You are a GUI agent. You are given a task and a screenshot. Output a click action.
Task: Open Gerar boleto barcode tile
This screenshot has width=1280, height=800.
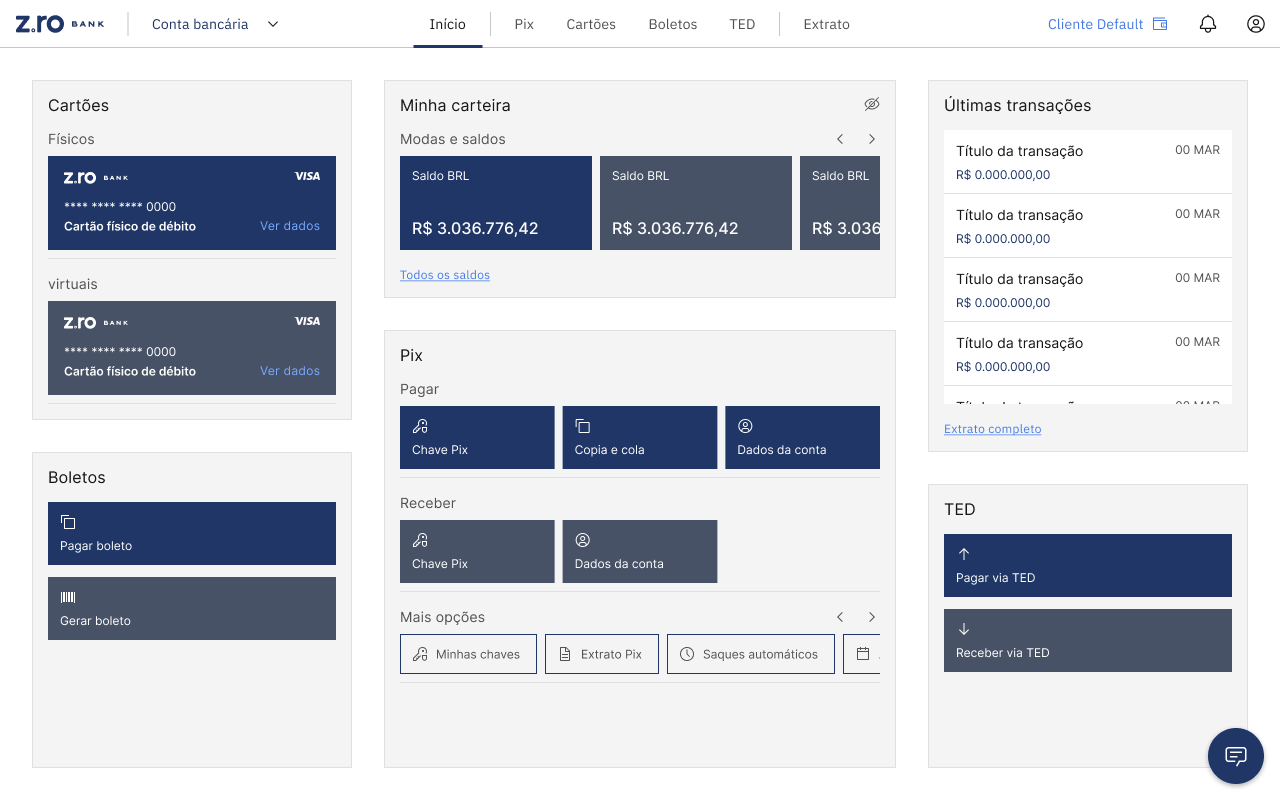click(192, 608)
